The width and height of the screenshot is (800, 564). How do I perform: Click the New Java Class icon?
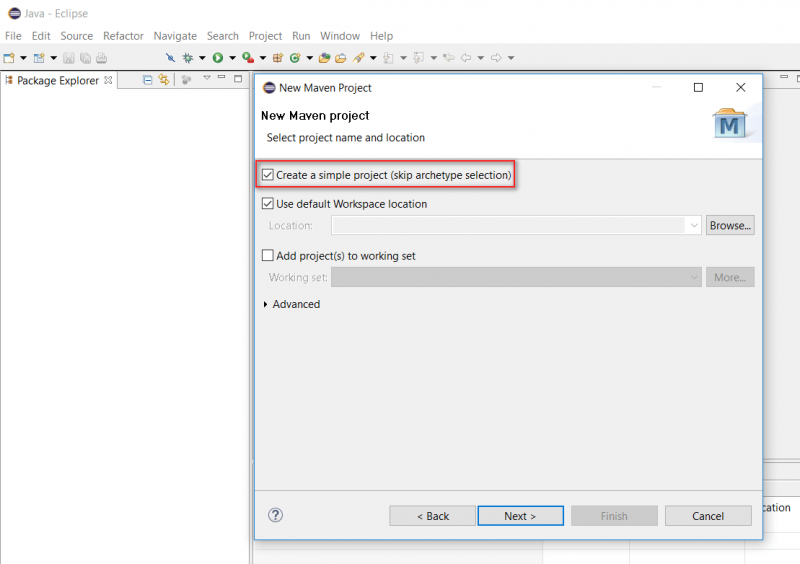pos(294,58)
